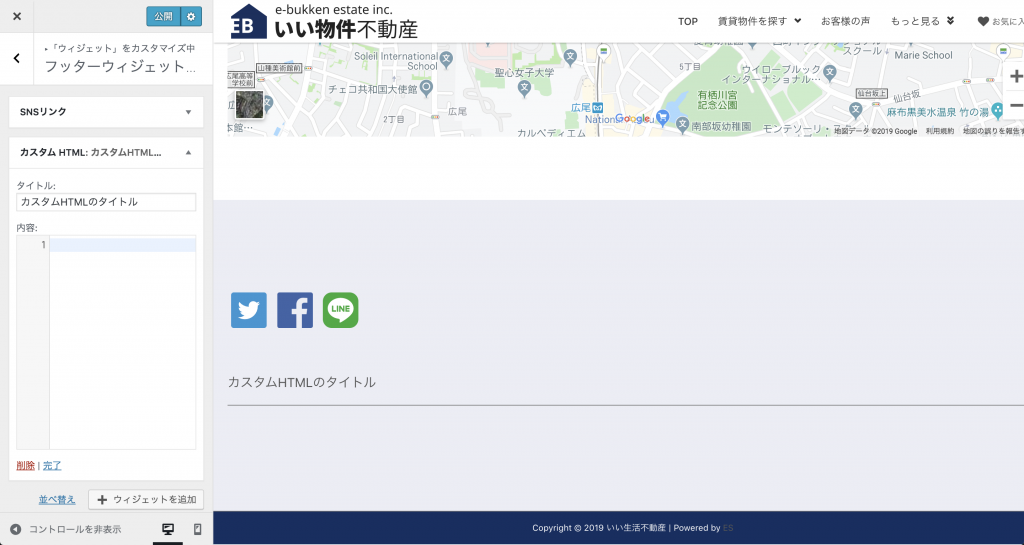This screenshot has width=1024, height=545.
Task: Switch to mobile preview icon
Action: pyautogui.click(x=197, y=529)
